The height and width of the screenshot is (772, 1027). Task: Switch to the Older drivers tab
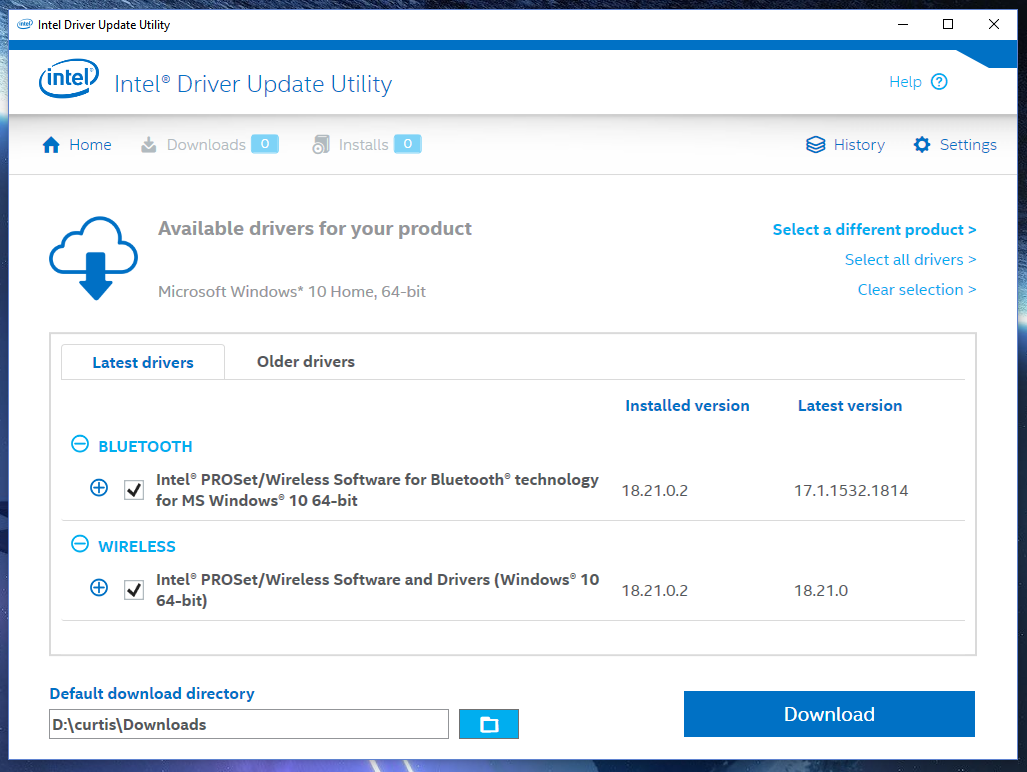point(306,361)
